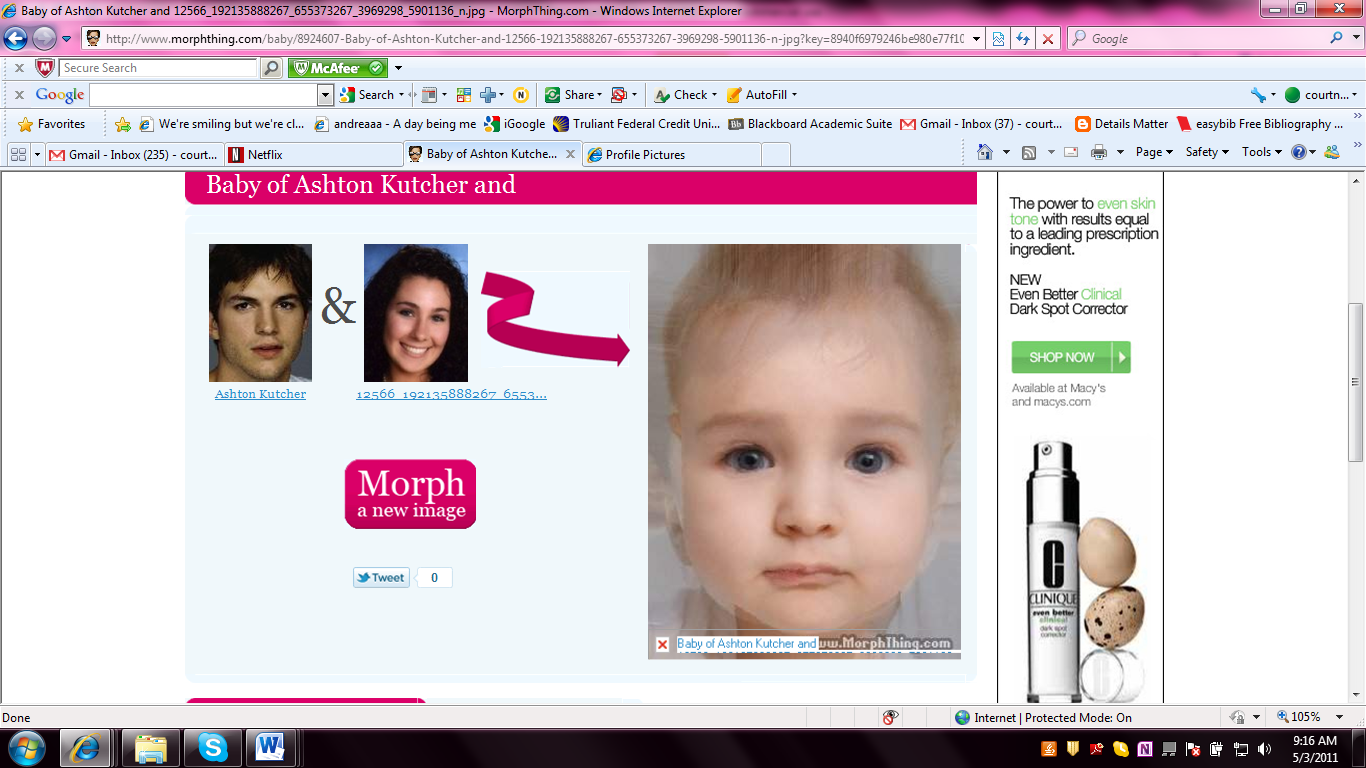The image size is (1366, 768).
Task: Close the McAfee toolbar
Action: tap(19, 68)
